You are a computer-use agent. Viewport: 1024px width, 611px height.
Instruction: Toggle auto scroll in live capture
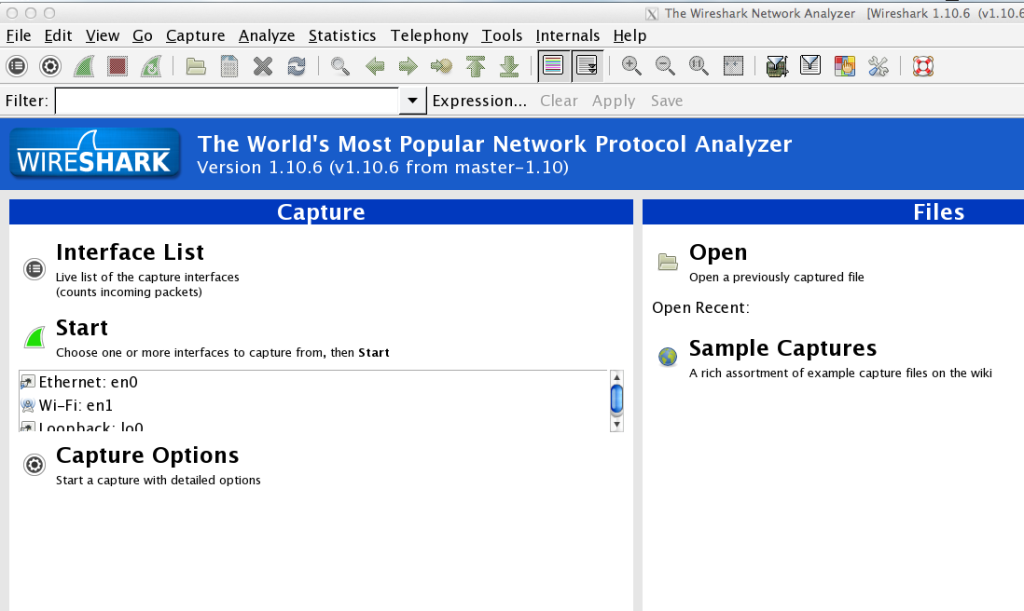coord(586,67)
